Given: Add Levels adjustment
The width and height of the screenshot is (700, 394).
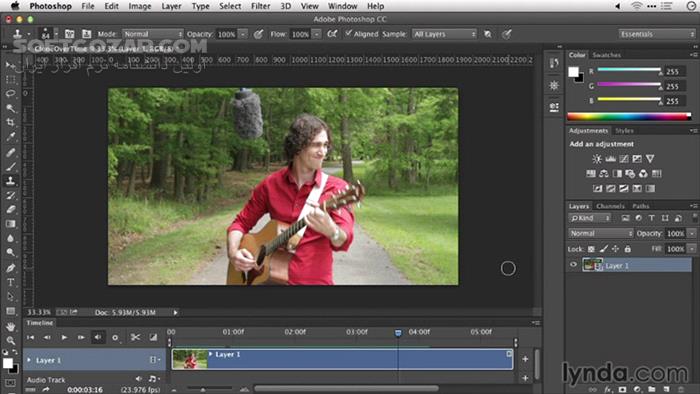Looking at the screenshot, I should pos(610,159).
